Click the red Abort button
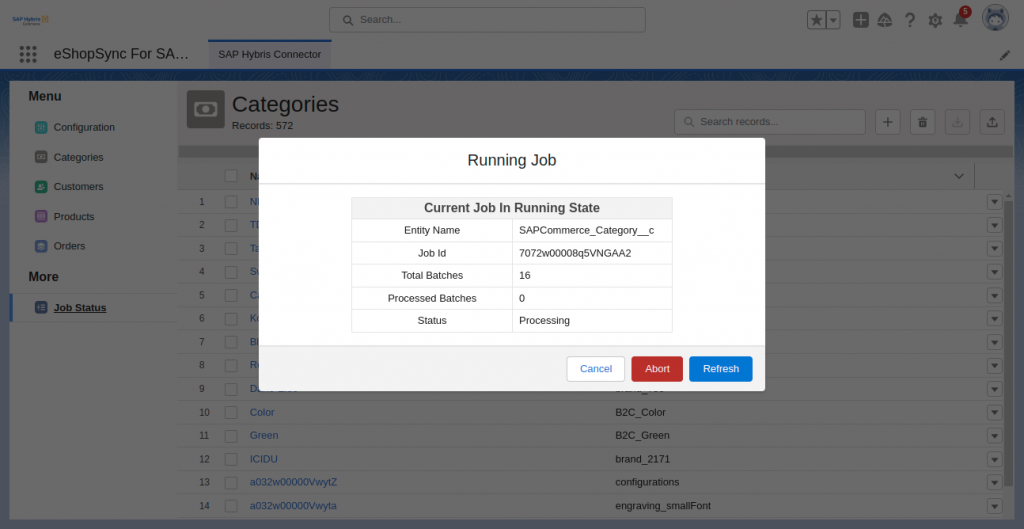1024x529 pixels. (657, 369)
